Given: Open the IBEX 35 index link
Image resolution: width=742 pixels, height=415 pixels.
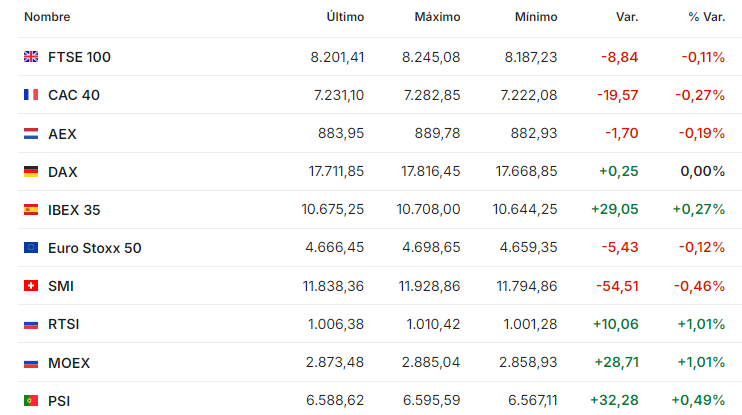Looking at the screenshot, I should pos(74,210).
